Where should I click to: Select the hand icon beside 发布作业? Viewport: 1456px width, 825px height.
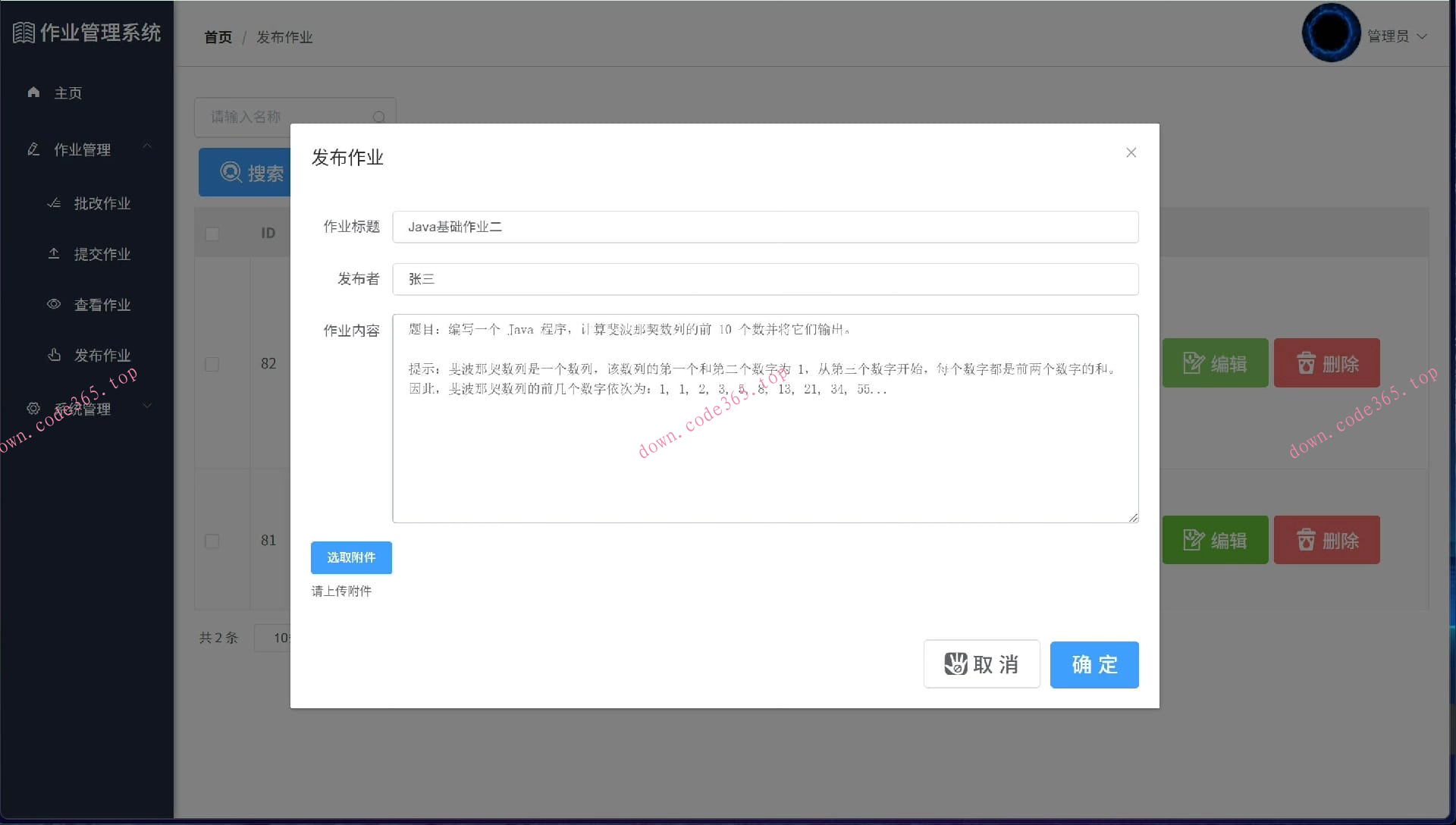point(53,355)
